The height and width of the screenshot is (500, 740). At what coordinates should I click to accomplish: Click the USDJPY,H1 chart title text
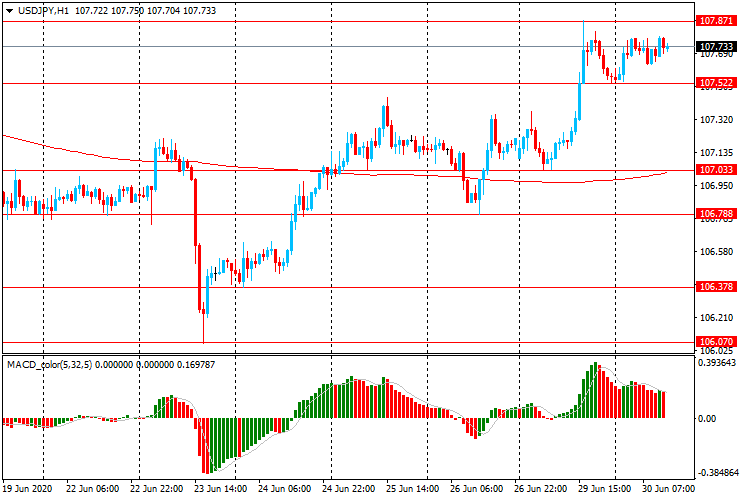[x=43, y=10]
